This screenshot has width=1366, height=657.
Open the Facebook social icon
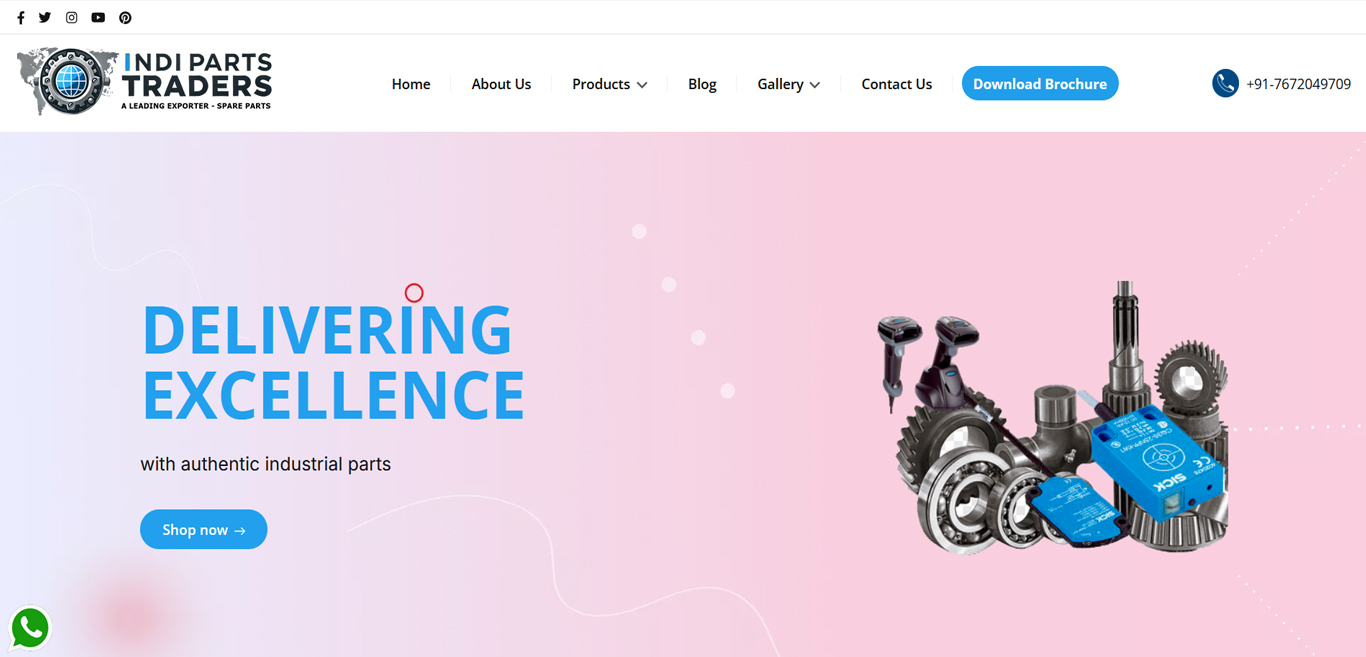coord(21,17)
